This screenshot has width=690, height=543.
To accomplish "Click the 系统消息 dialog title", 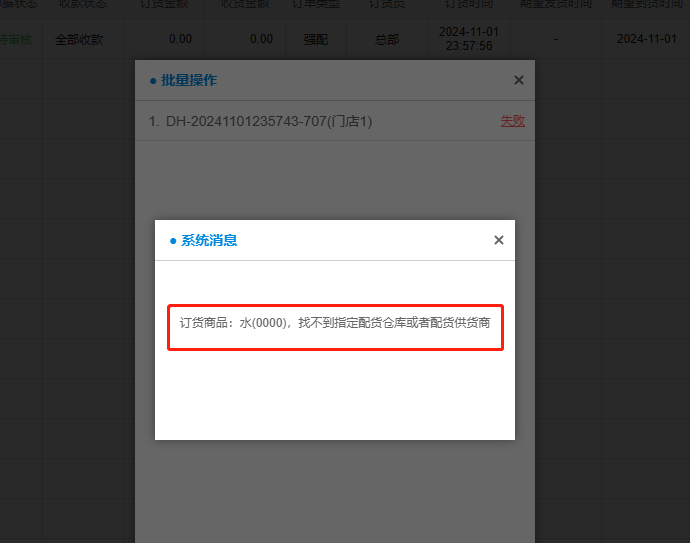I will pos(209,240).
